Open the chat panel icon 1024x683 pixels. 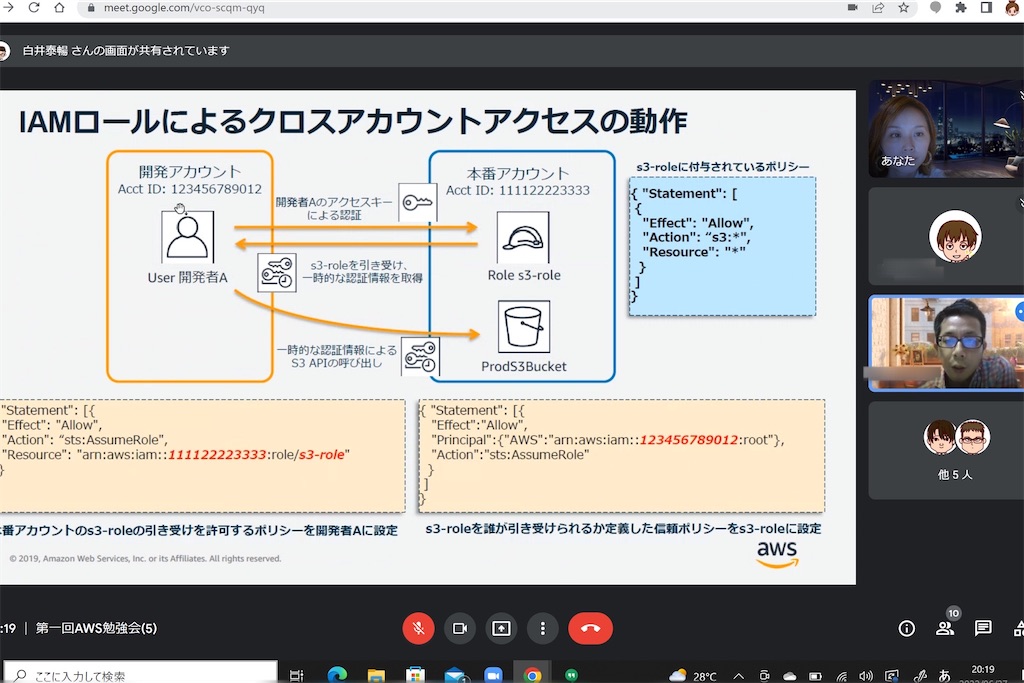[983, 628]
